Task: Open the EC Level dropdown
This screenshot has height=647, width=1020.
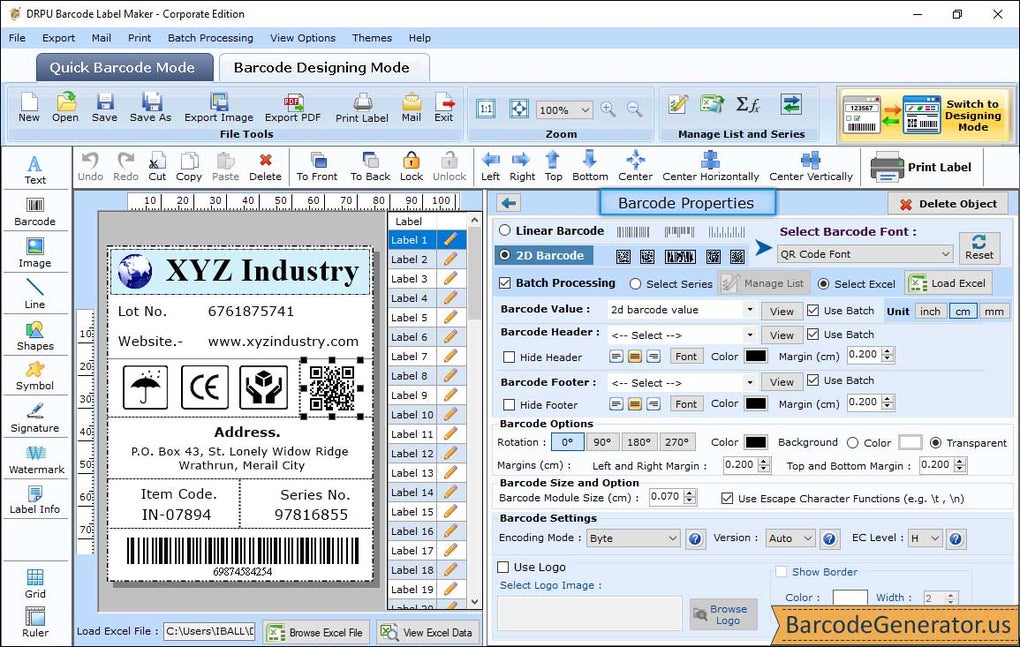Action: pyautogui.click(x=923, y=538)
